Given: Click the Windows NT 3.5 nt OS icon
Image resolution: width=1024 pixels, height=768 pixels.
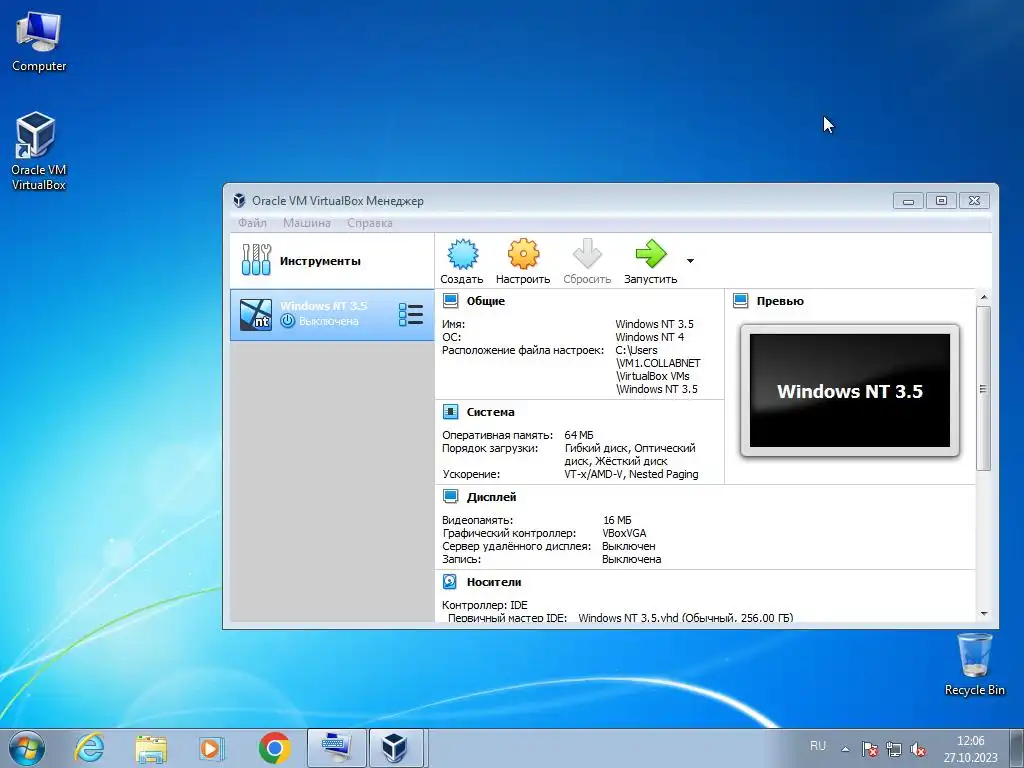Looking at the screenshot, I should 255,314.
